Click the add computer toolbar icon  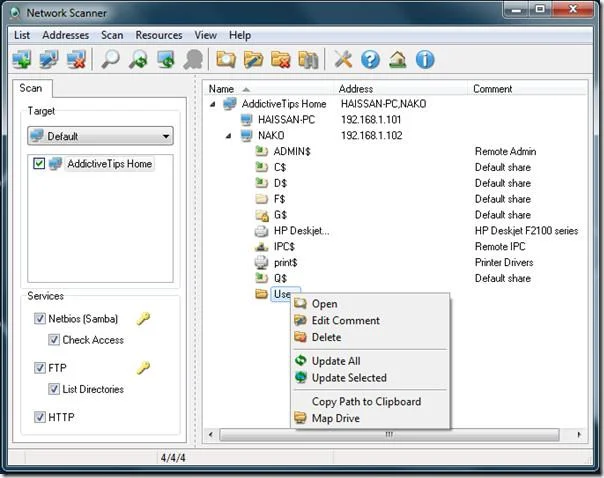pyautogui.click(x=22, y=60)
